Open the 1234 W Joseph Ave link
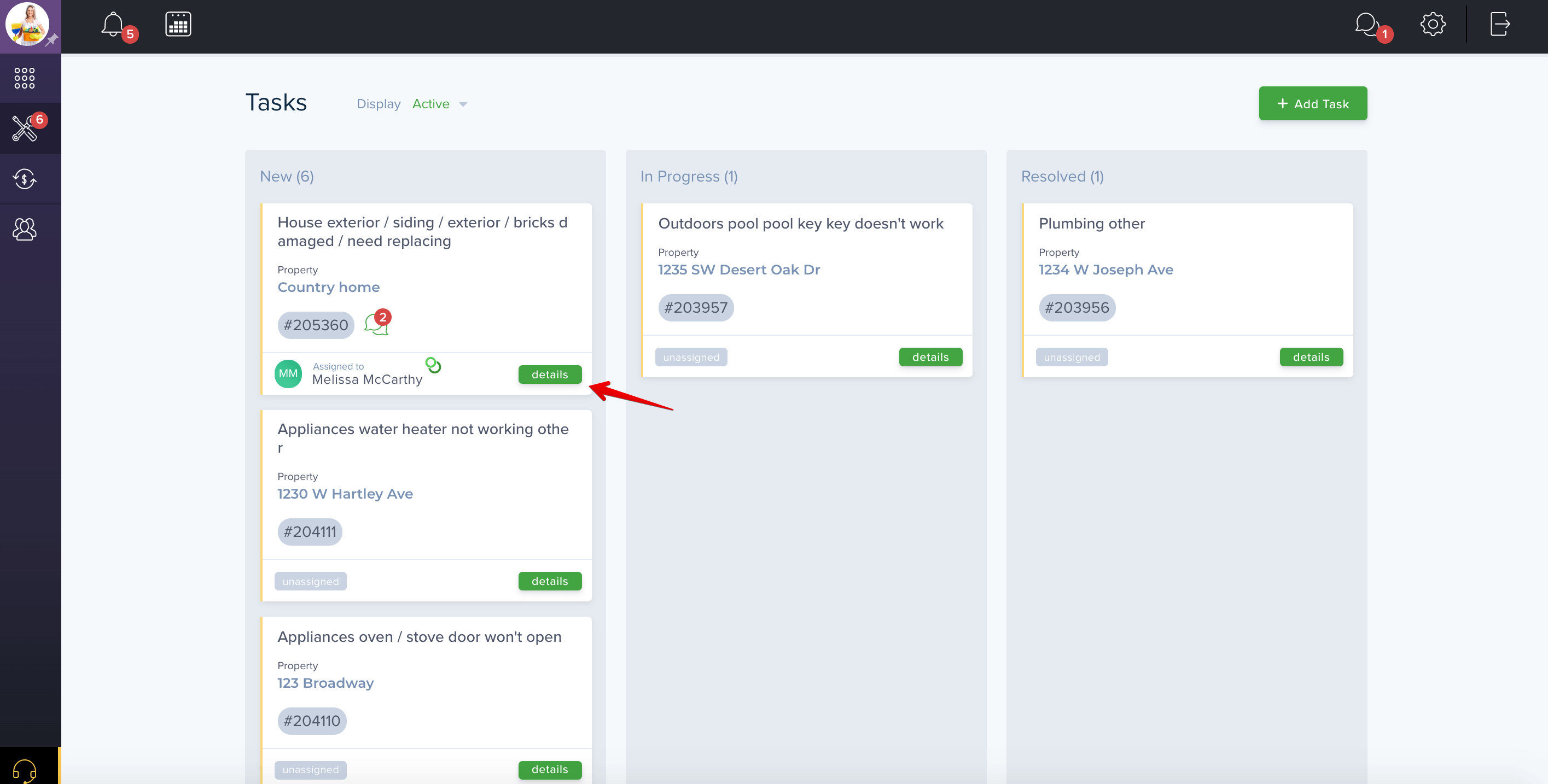The image size is (1548, 784). (x=1105, y=270)
